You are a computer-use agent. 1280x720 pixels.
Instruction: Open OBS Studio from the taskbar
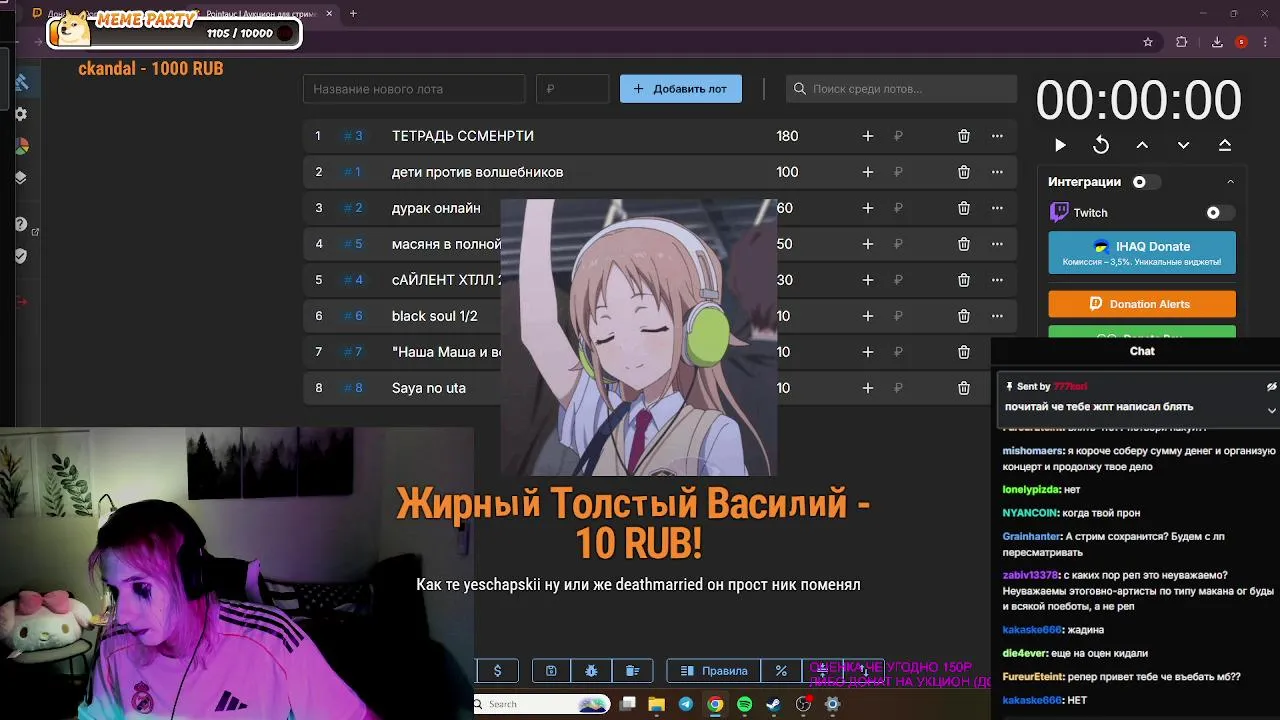803,704
